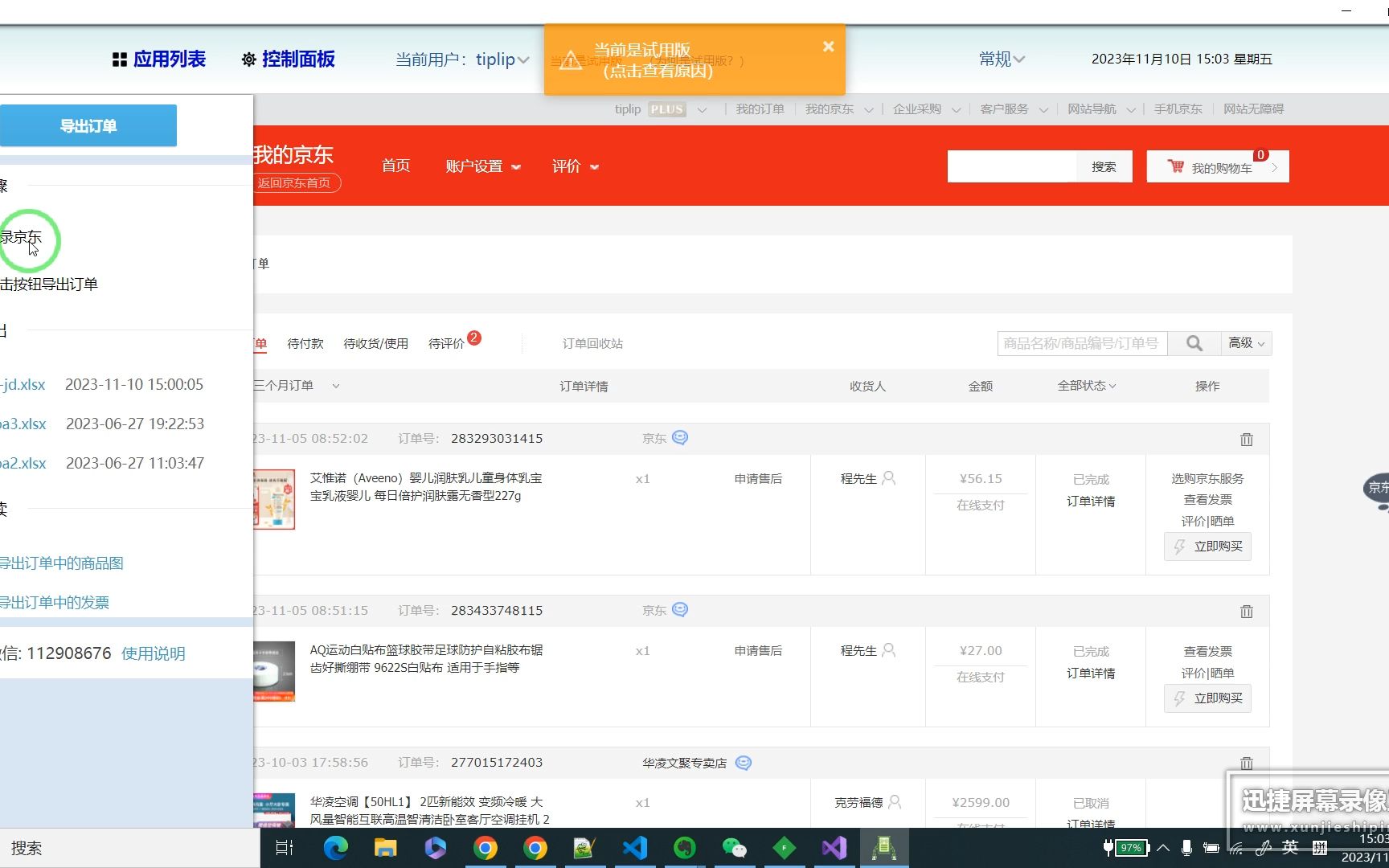The image size is (1389, 868).
Task: Open 我的订单 in top nav
Action: 760,109
